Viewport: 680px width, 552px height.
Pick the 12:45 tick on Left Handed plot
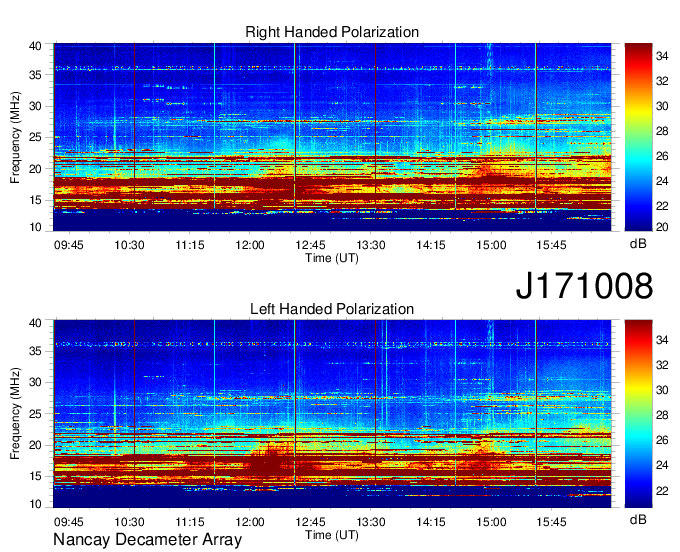(311, 522)
